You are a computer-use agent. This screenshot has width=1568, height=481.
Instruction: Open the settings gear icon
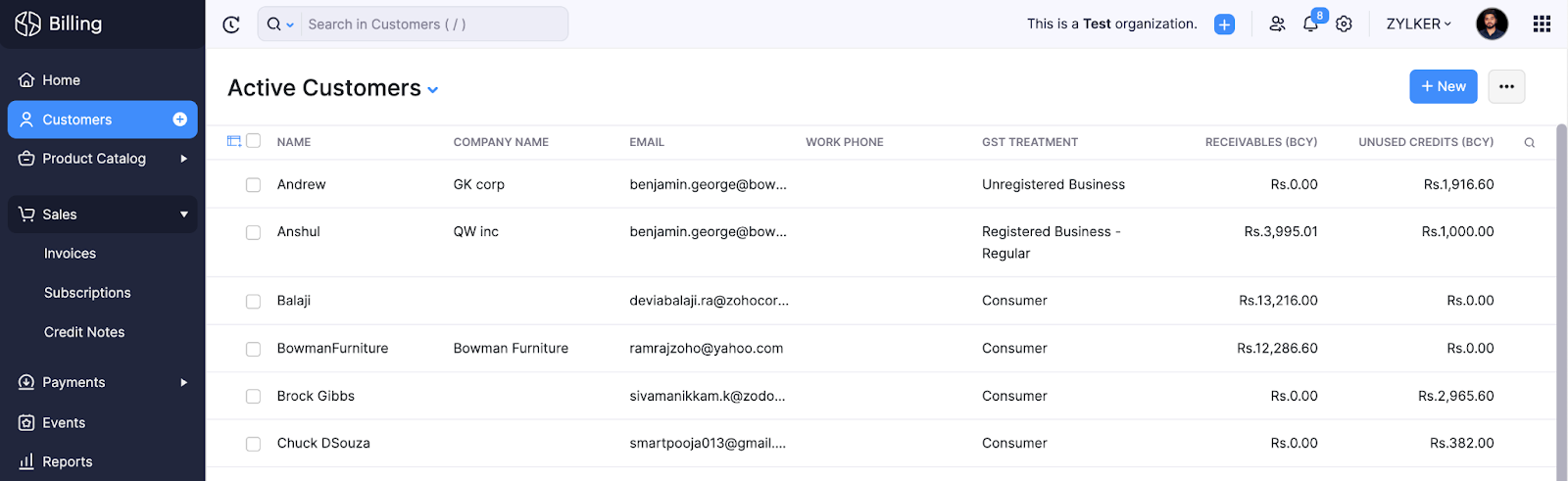[1344, 24]
